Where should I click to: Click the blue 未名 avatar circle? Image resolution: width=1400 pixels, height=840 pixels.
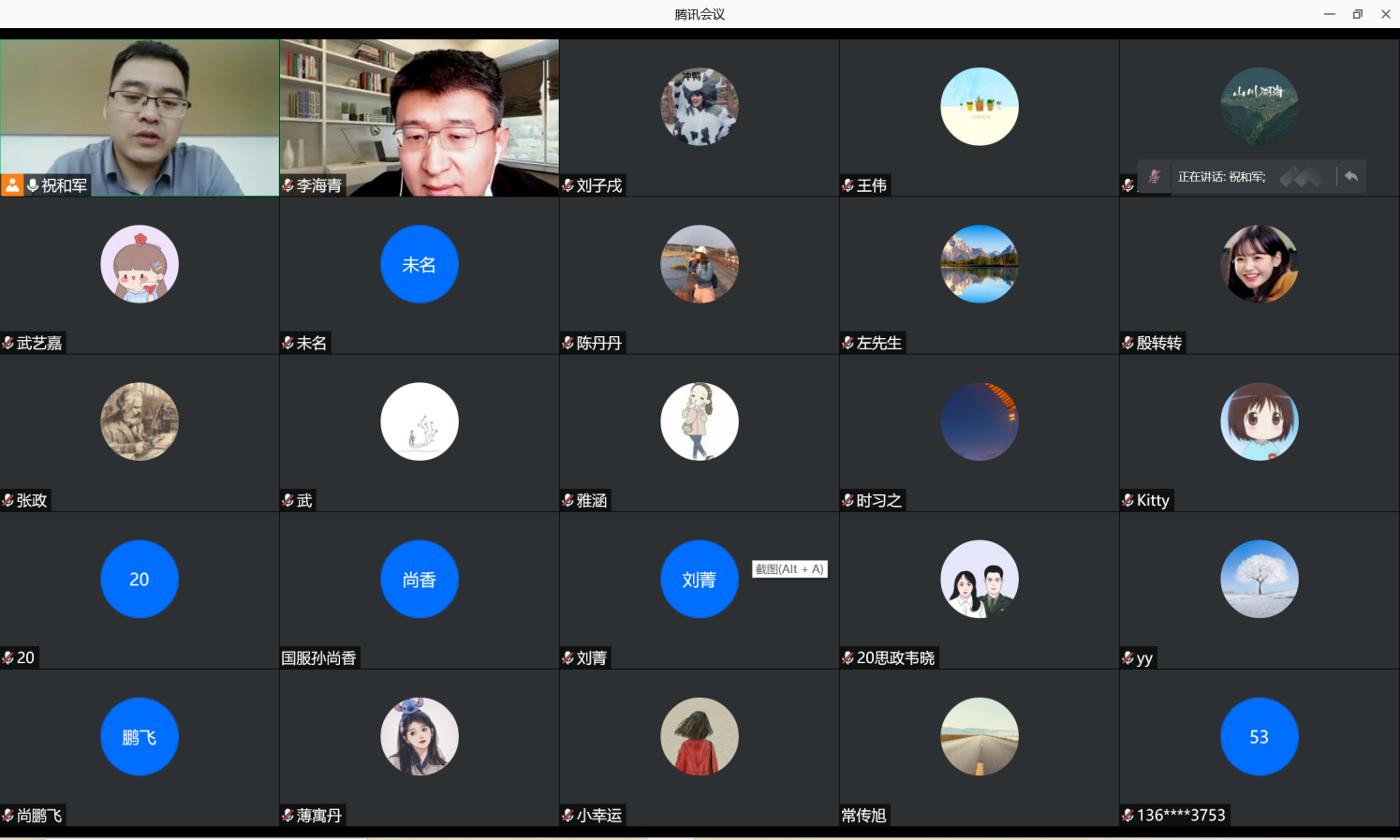click(x=420, y=264)
